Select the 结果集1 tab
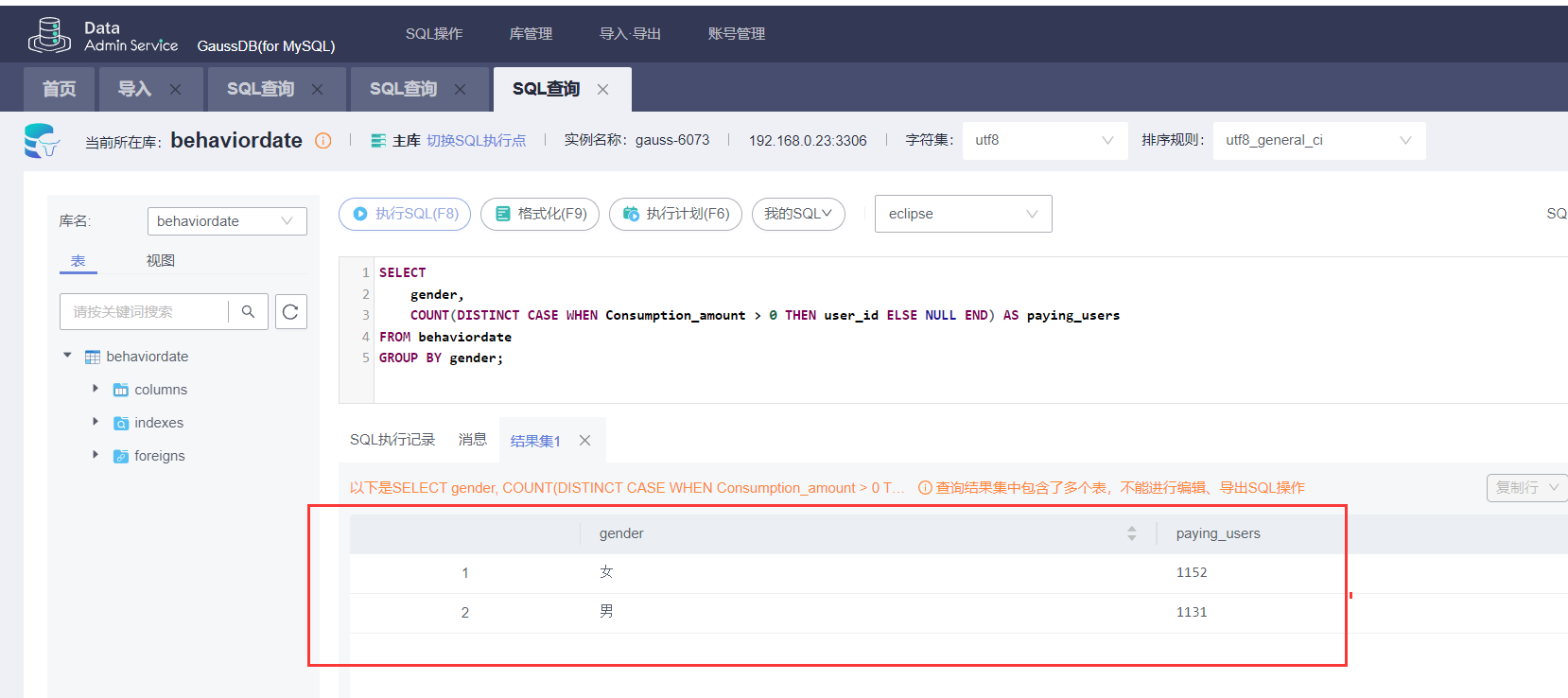 (535, 441)
